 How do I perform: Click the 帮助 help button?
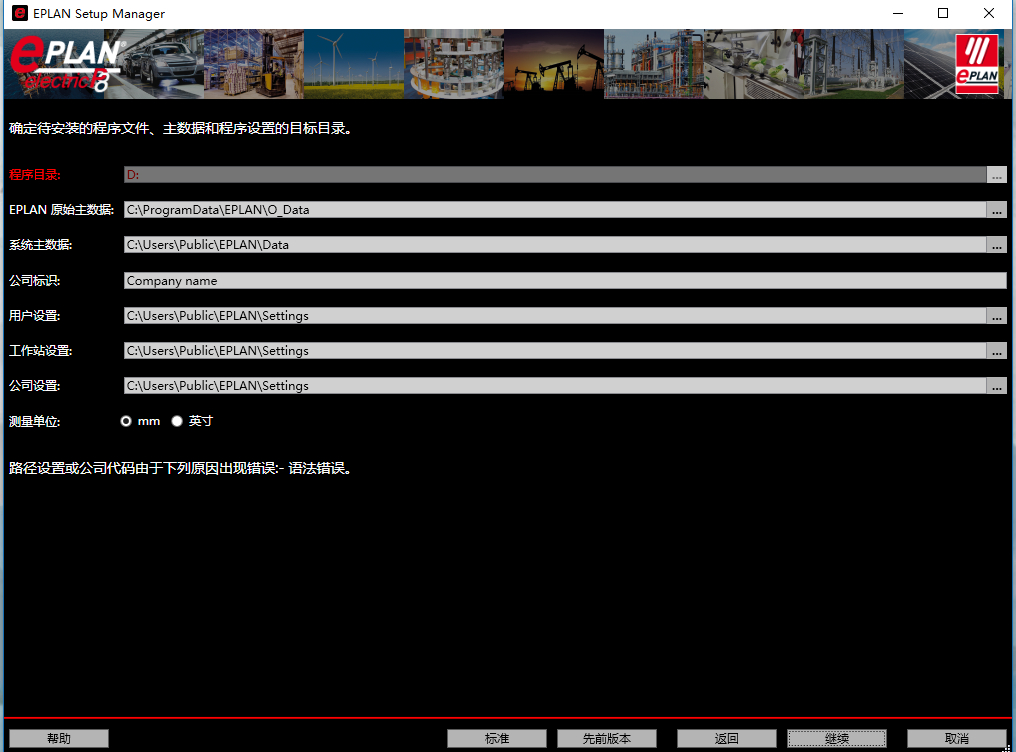coord(59,738)
